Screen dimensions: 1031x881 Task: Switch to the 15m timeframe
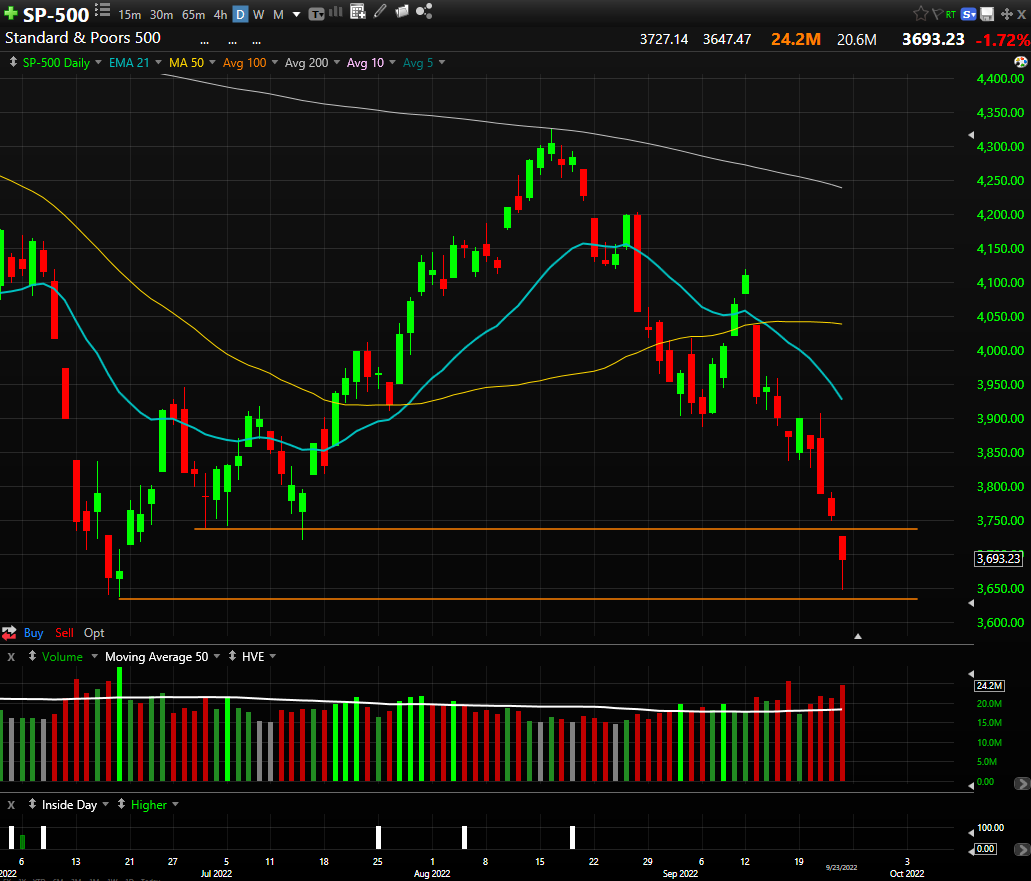tap(130, 14)
